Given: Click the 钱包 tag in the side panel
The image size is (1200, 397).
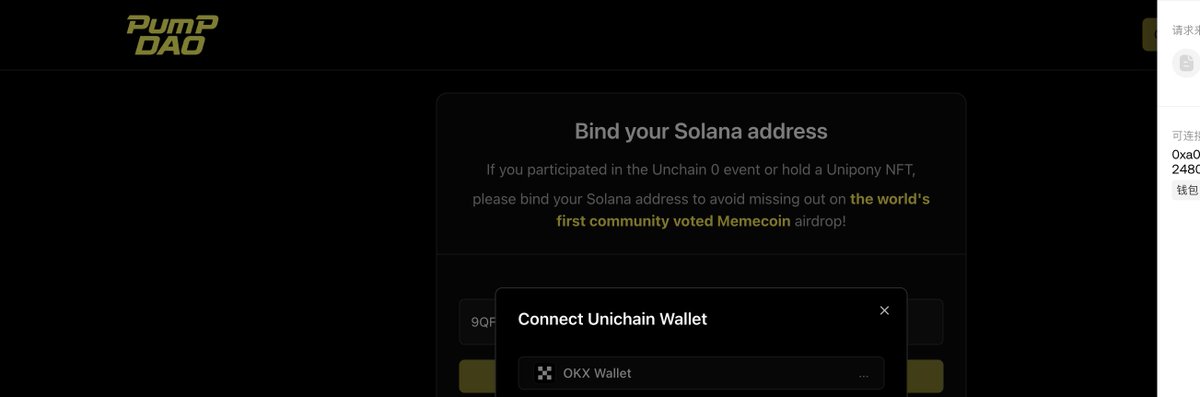Looking at the screenshot, I should tap(1186, 190).
